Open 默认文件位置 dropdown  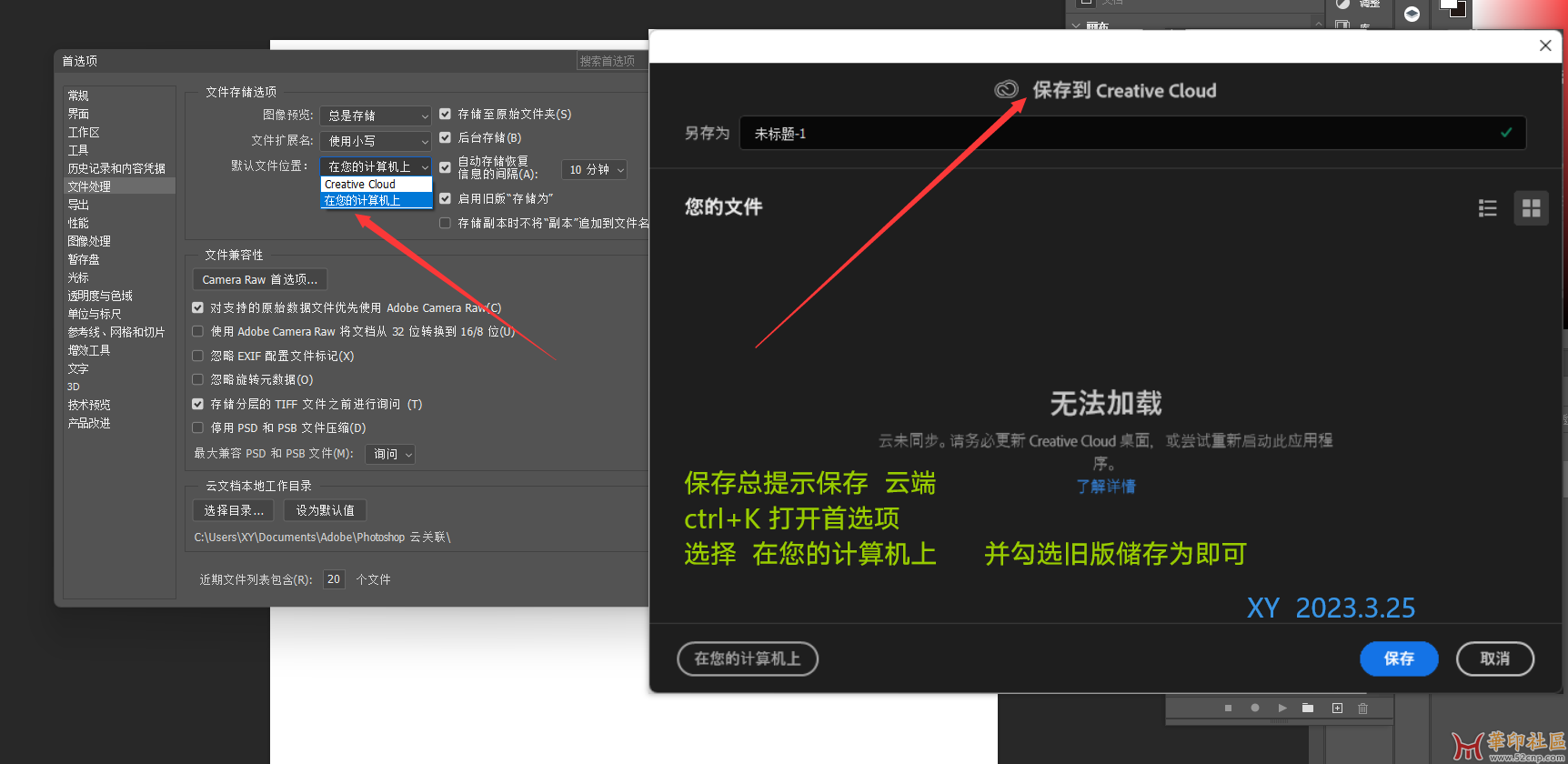(x=376, y=166)
